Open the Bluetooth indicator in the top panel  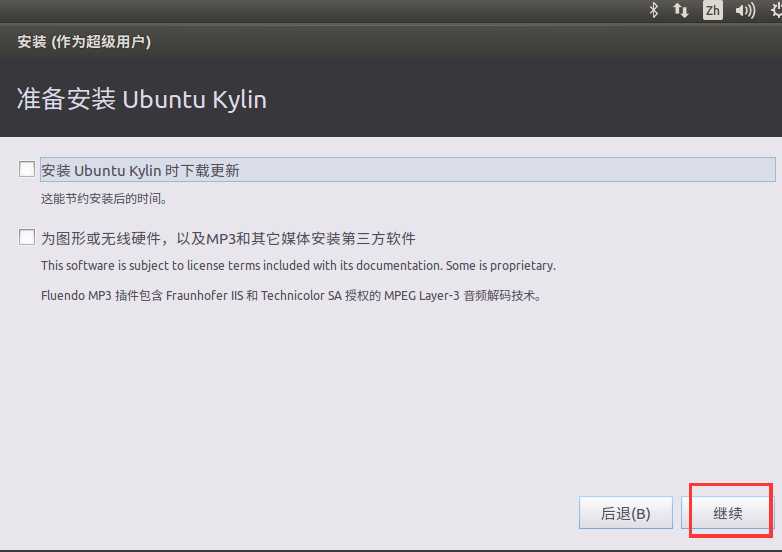(x=653, y=10)
